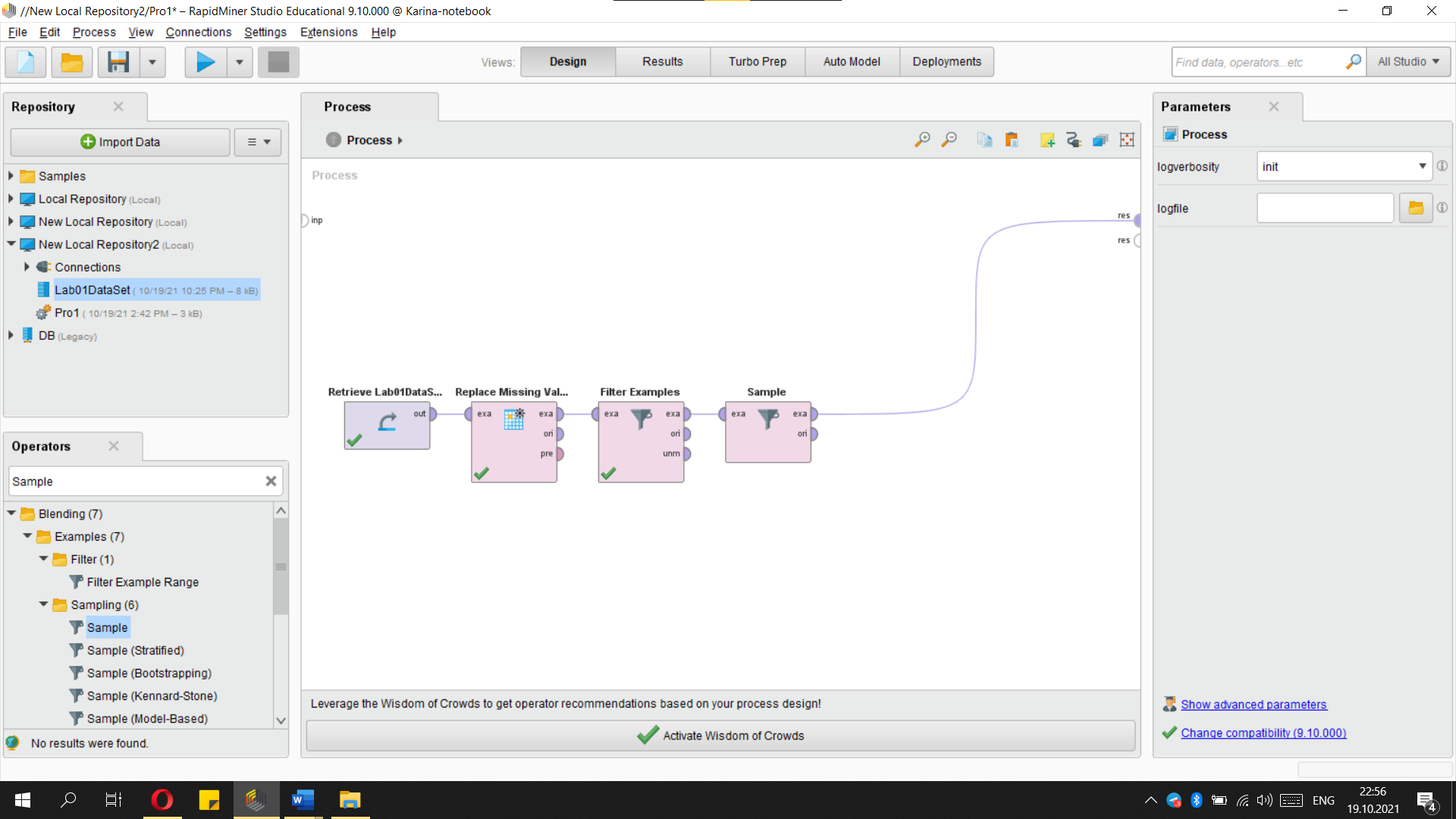Image resolution: width=1456 pixels, height=819 pixels.
Task: Click the auto-fit process icon
Action: (1127, 140)
